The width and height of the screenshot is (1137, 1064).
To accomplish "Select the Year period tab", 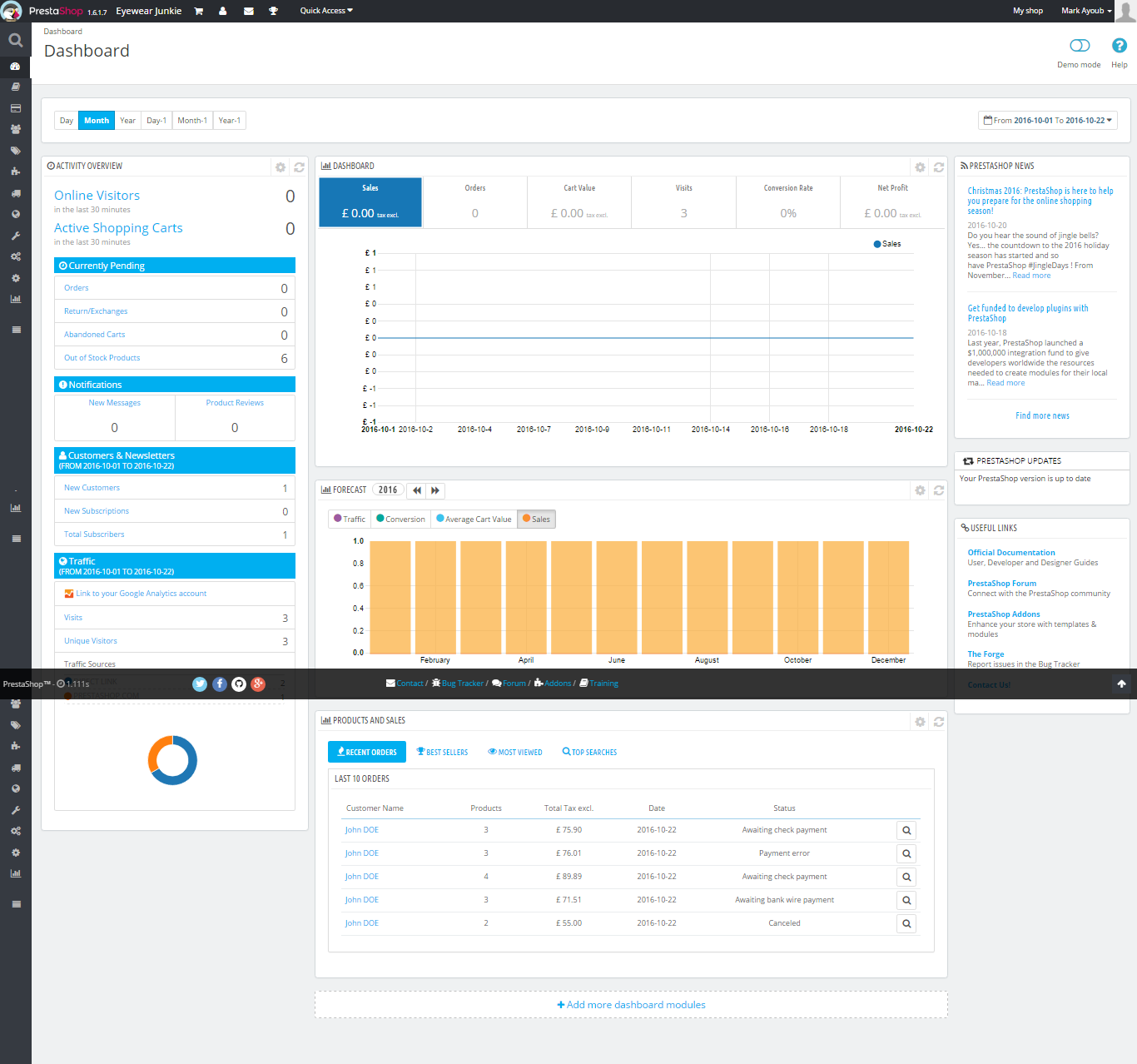I will 127,121.
